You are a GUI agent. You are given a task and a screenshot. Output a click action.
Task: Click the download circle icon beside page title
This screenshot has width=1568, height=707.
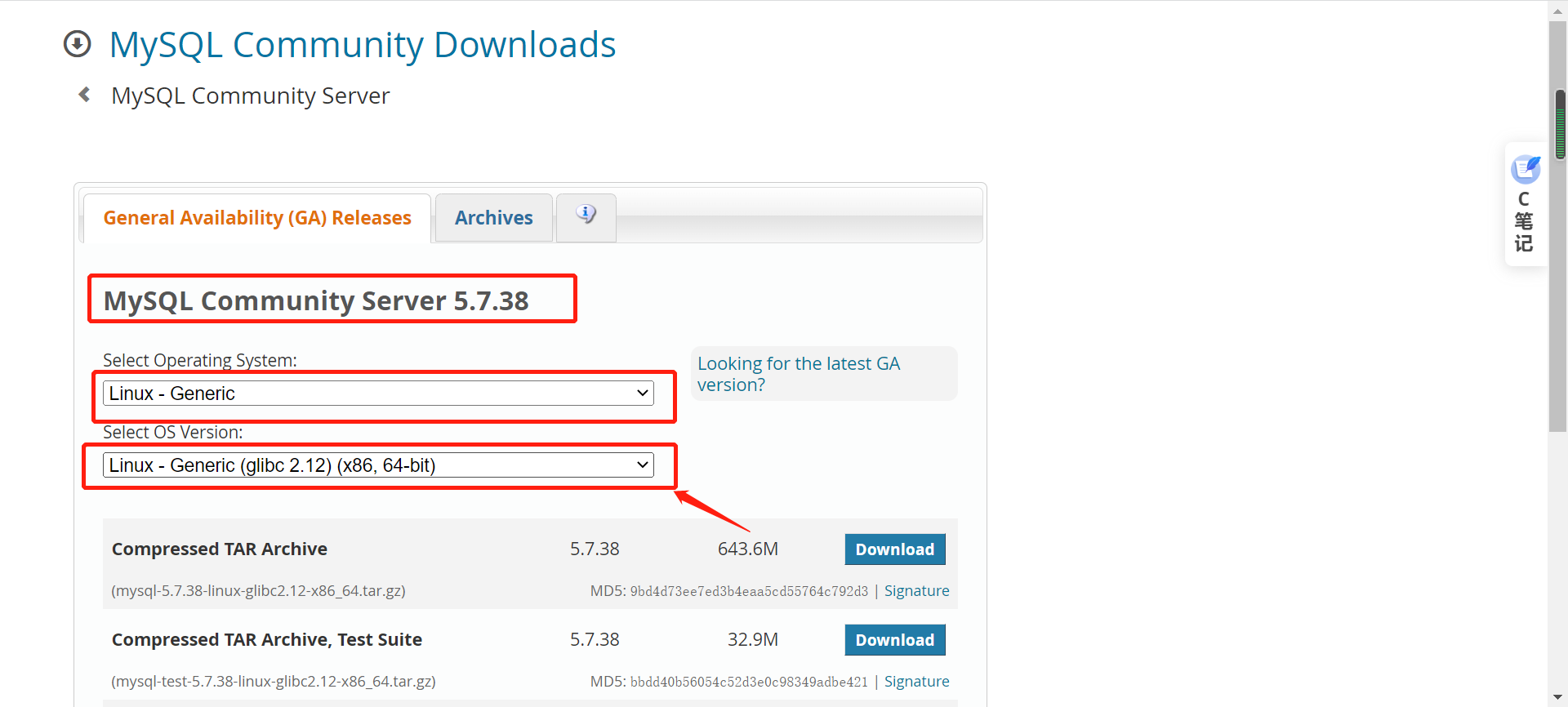pyautogui.click(x=78, y=44)
